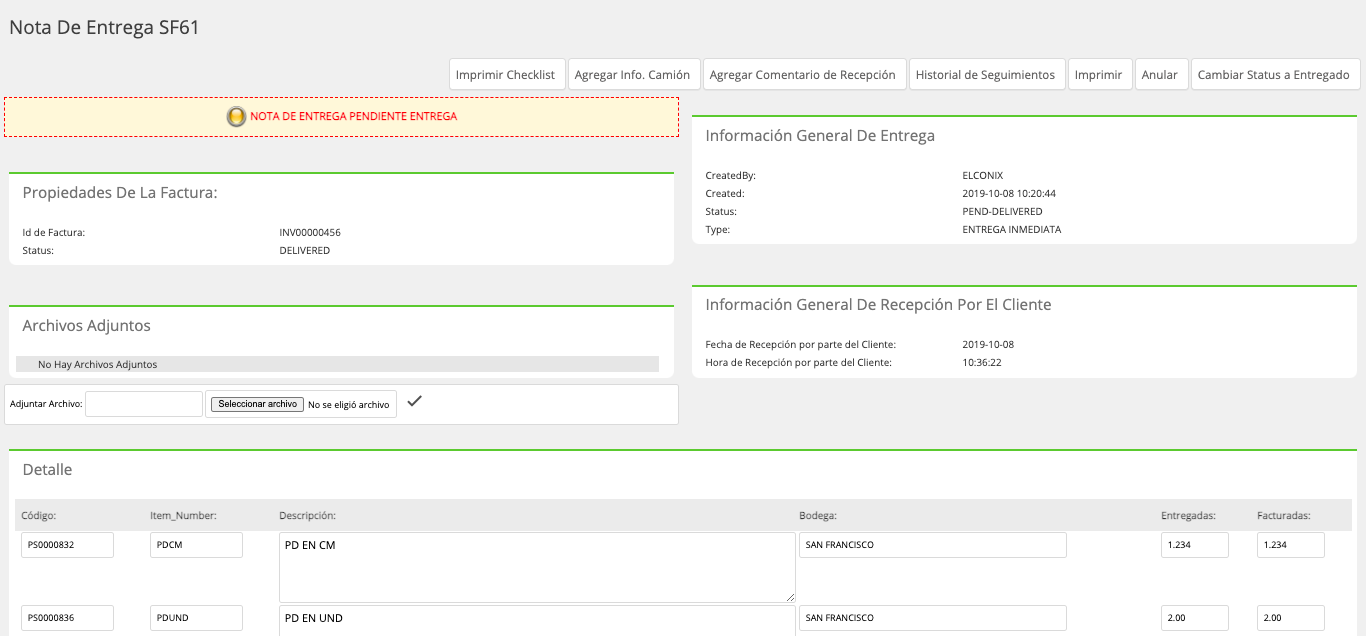Click Bodega field in PS0000832 row
Image resolution: width=1366 pixels, height=636 pixels.
pos(933,545)
